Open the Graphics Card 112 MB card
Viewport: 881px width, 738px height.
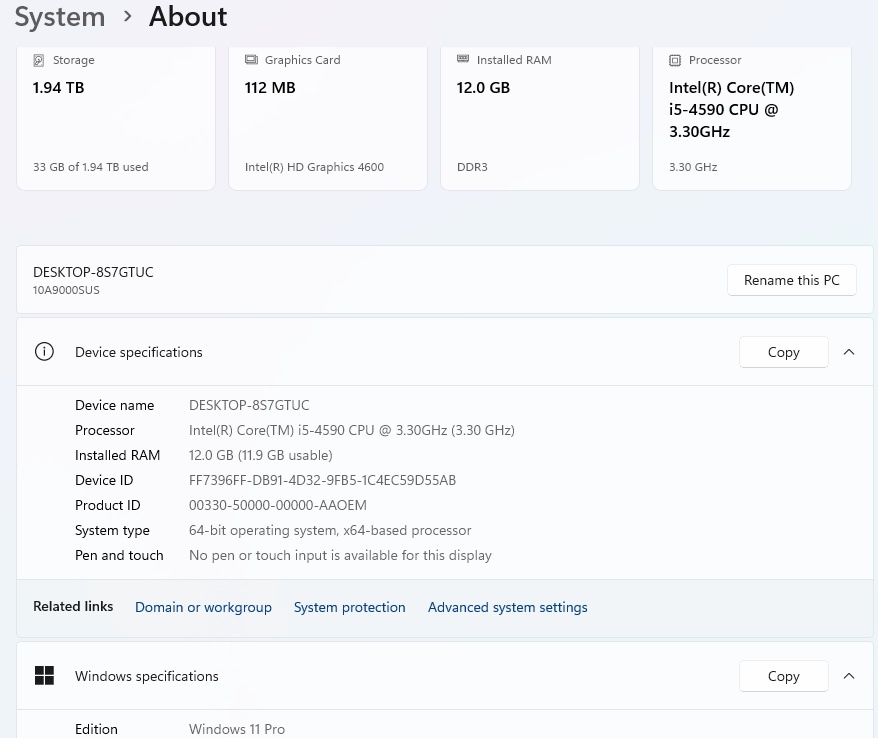click(x=328, y=118)
